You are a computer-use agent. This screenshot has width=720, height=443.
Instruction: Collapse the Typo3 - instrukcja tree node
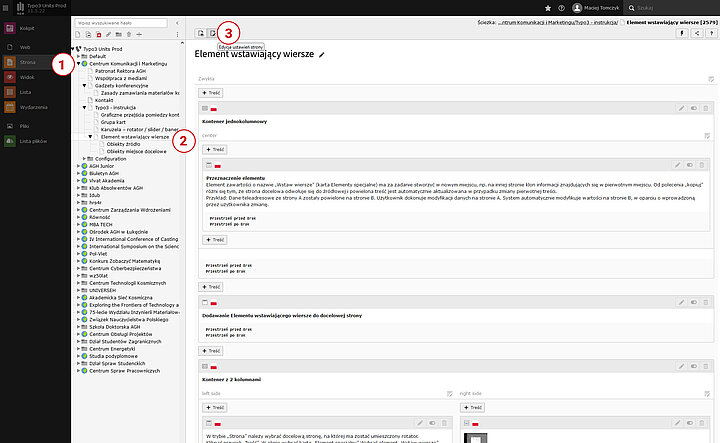tap(85, 107)
